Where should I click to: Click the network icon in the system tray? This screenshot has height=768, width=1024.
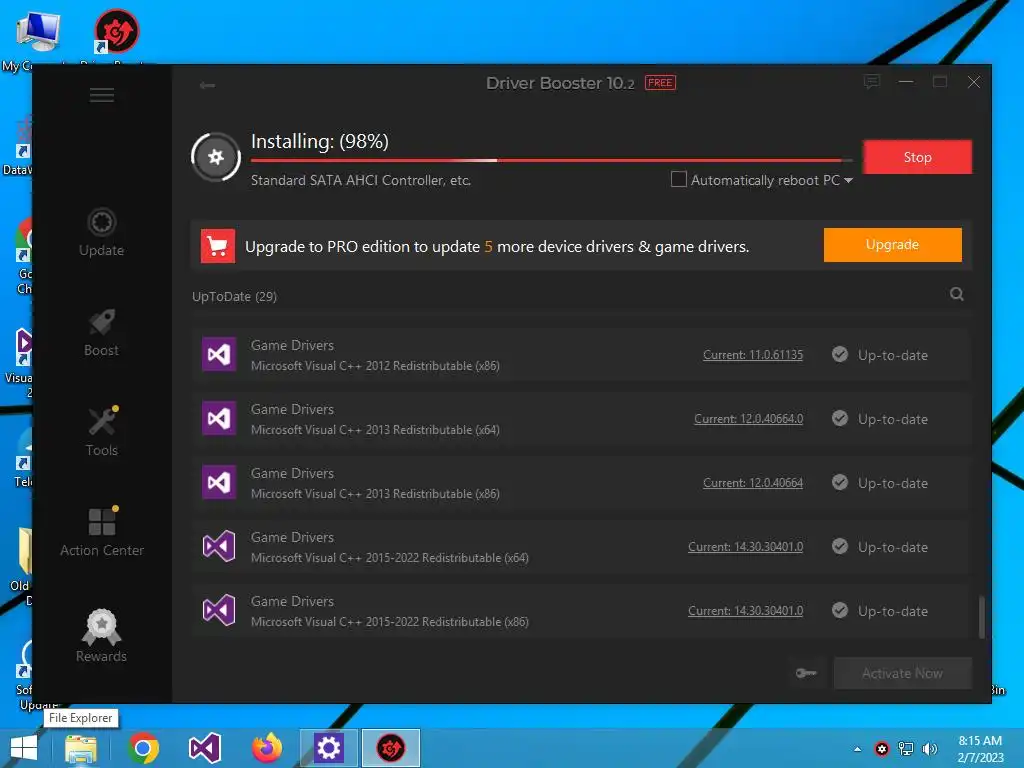pyautogui.click(x=906, y=749)
